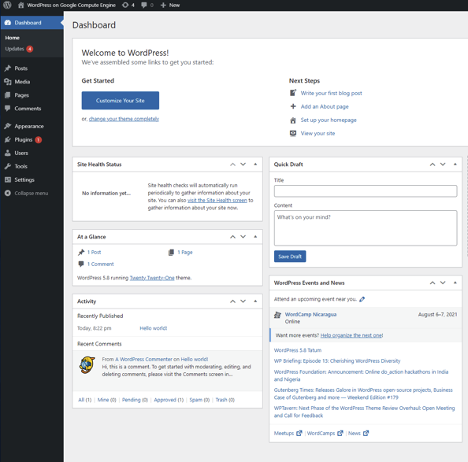Open visit the Site Health screen link
The image size is (468, 462).
click(217, 200)
